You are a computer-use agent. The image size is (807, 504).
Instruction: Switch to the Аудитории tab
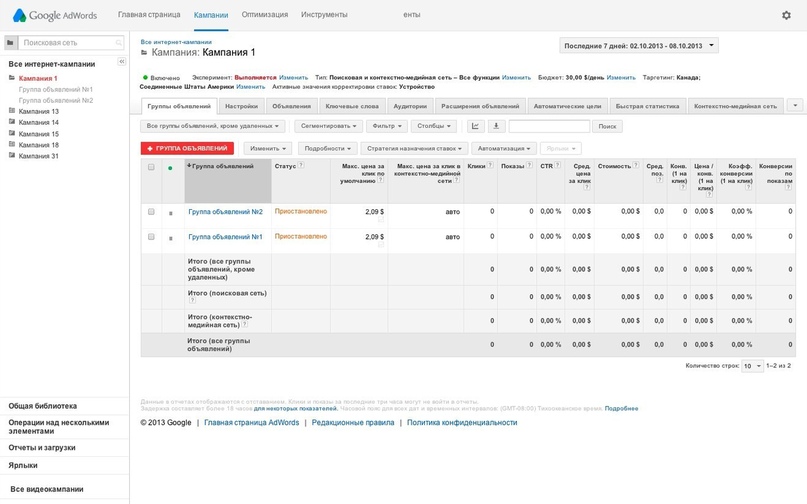(410, 107)
